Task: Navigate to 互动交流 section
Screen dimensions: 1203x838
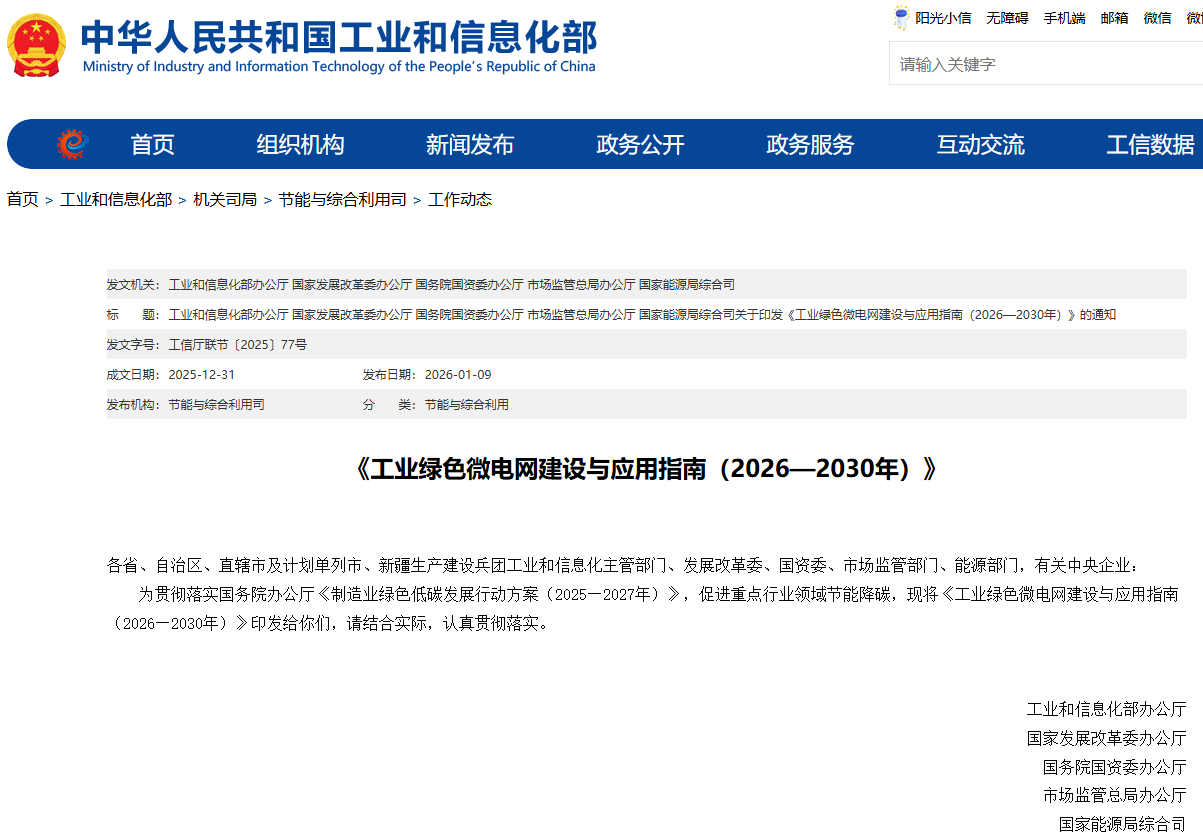Action: [980, 145]
